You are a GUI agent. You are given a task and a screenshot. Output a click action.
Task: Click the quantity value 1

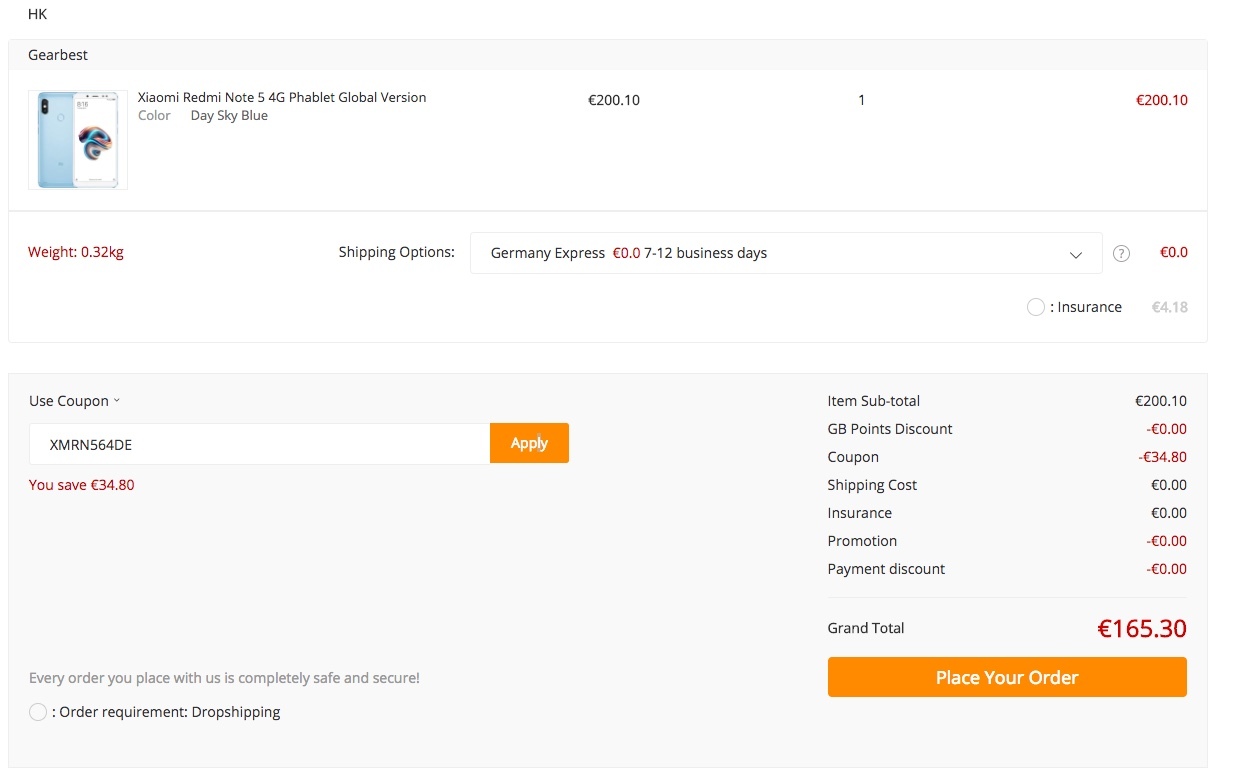tap(861, 100)
